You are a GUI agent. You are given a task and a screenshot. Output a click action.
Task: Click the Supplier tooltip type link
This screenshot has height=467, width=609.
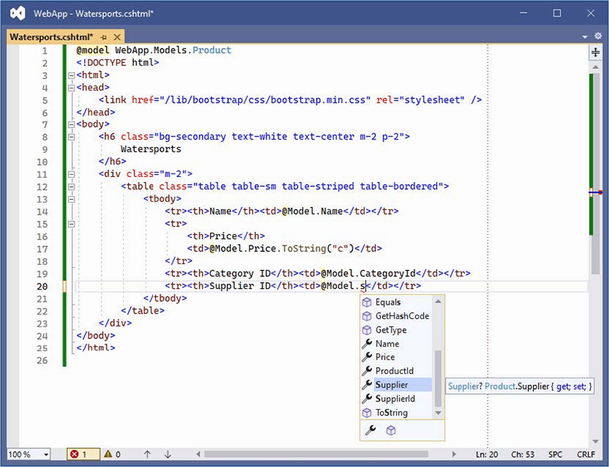[x=463, y=386]
